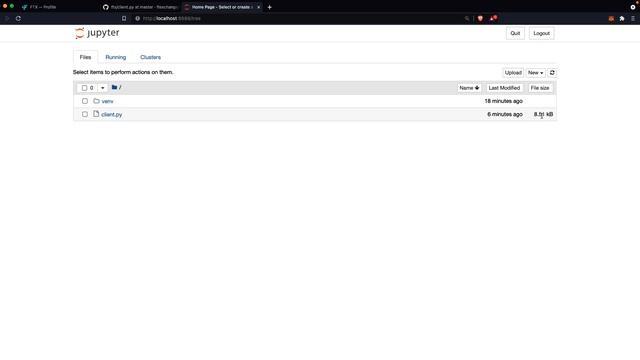Click the Jupyter logo
640x360 pixels.
(97, 33)
